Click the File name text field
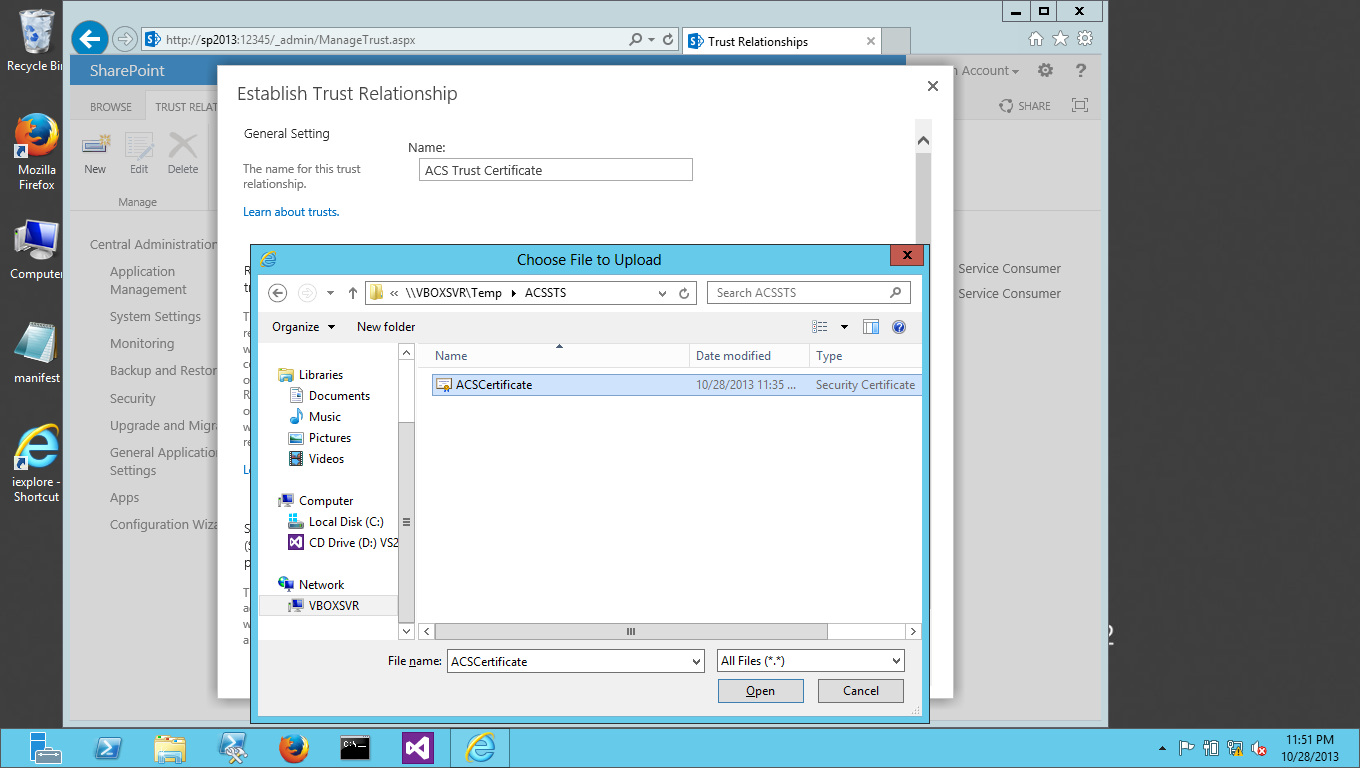 coord(568,661)
